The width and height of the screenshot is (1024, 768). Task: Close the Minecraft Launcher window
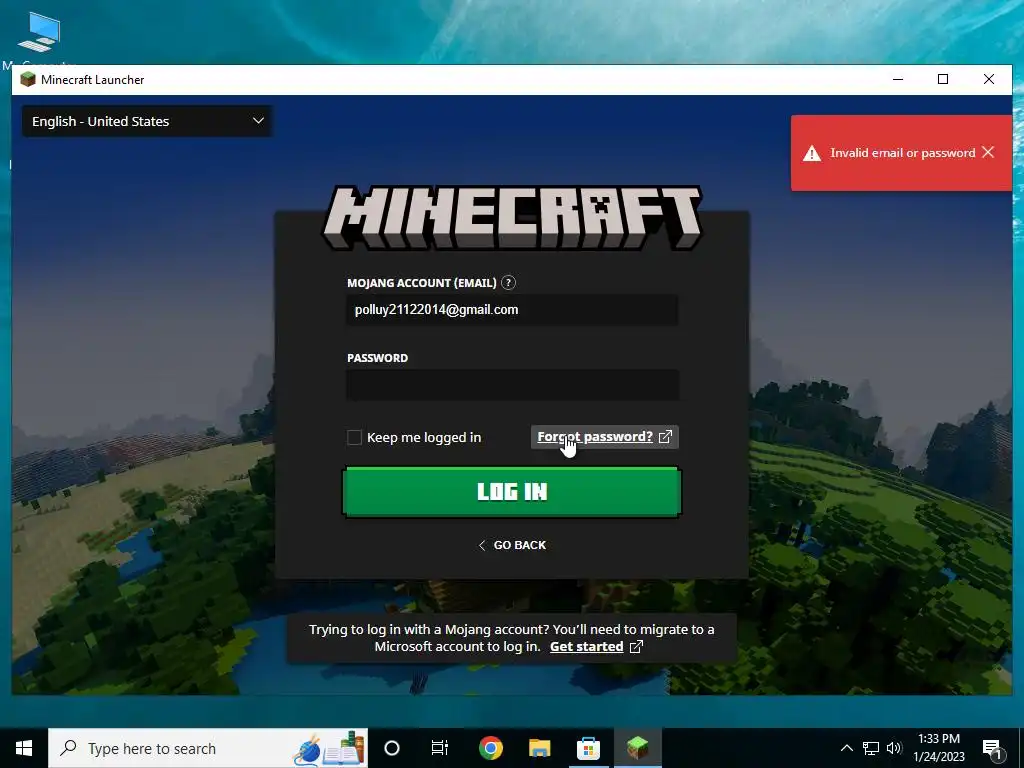pos(989,80)
